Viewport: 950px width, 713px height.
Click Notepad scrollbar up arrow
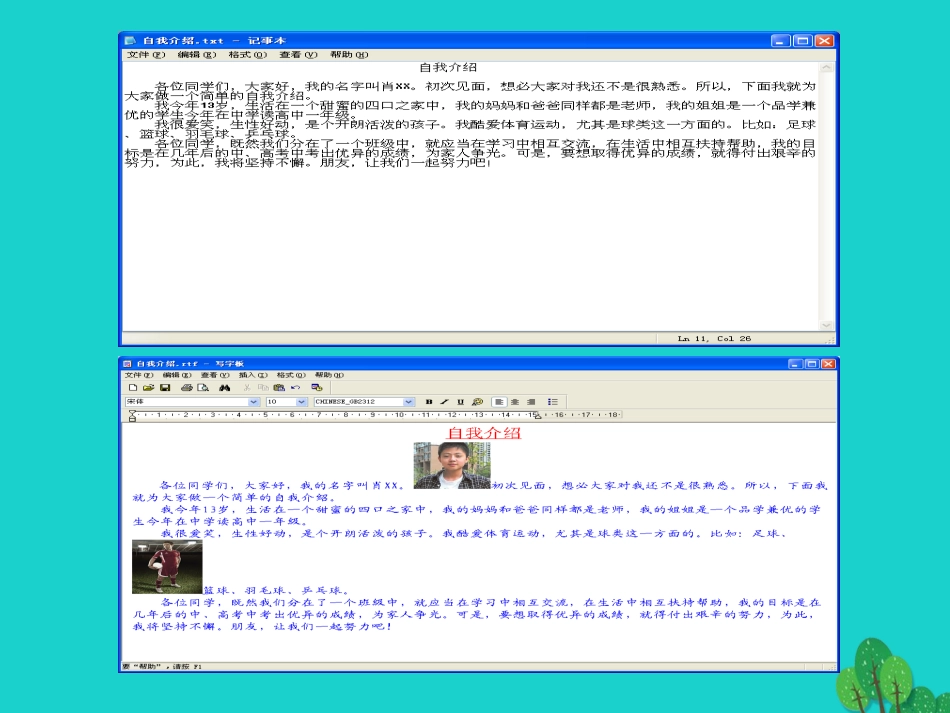coord(826,68)
